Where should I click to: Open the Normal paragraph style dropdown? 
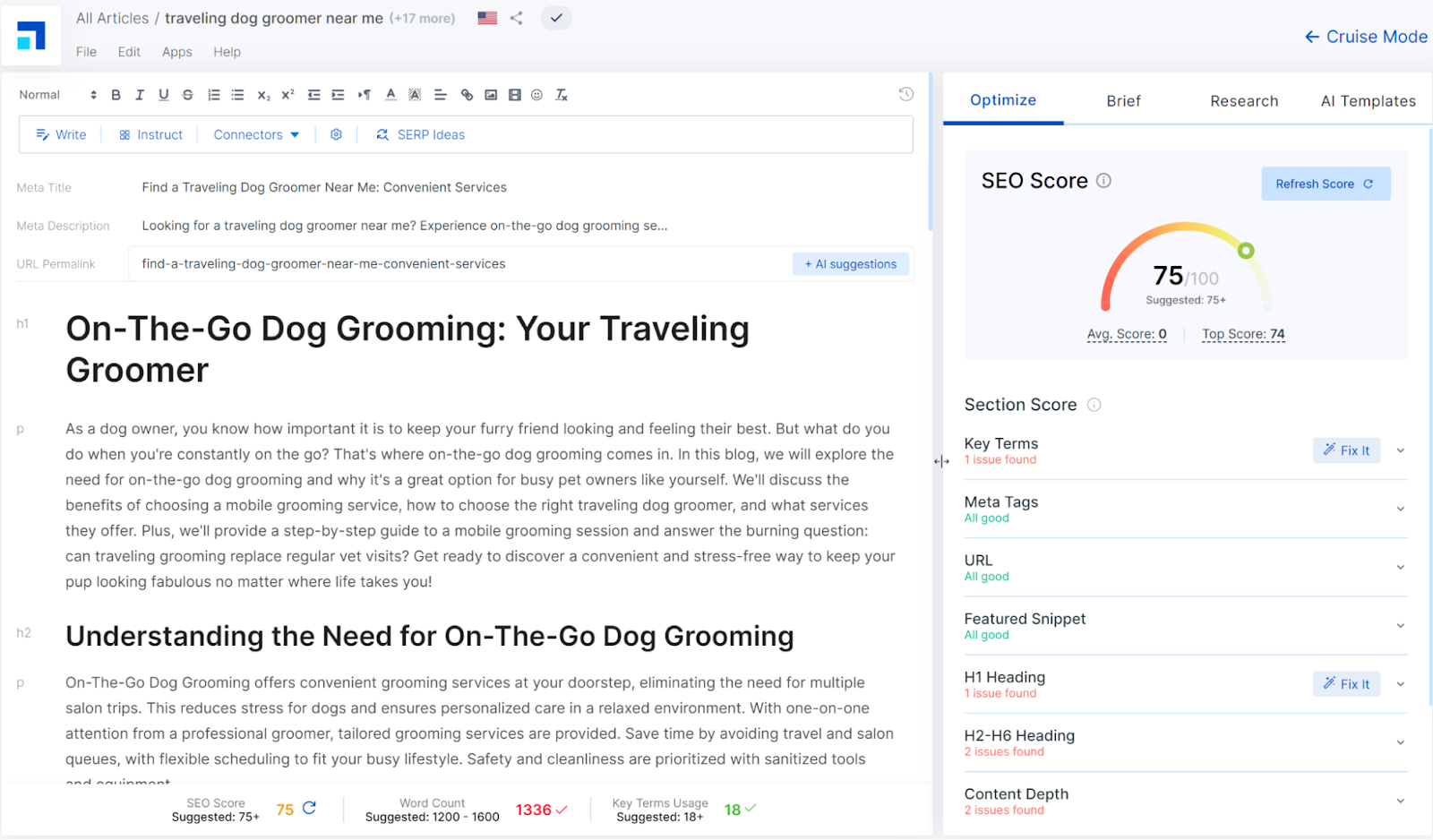click(x=57, y=95)
